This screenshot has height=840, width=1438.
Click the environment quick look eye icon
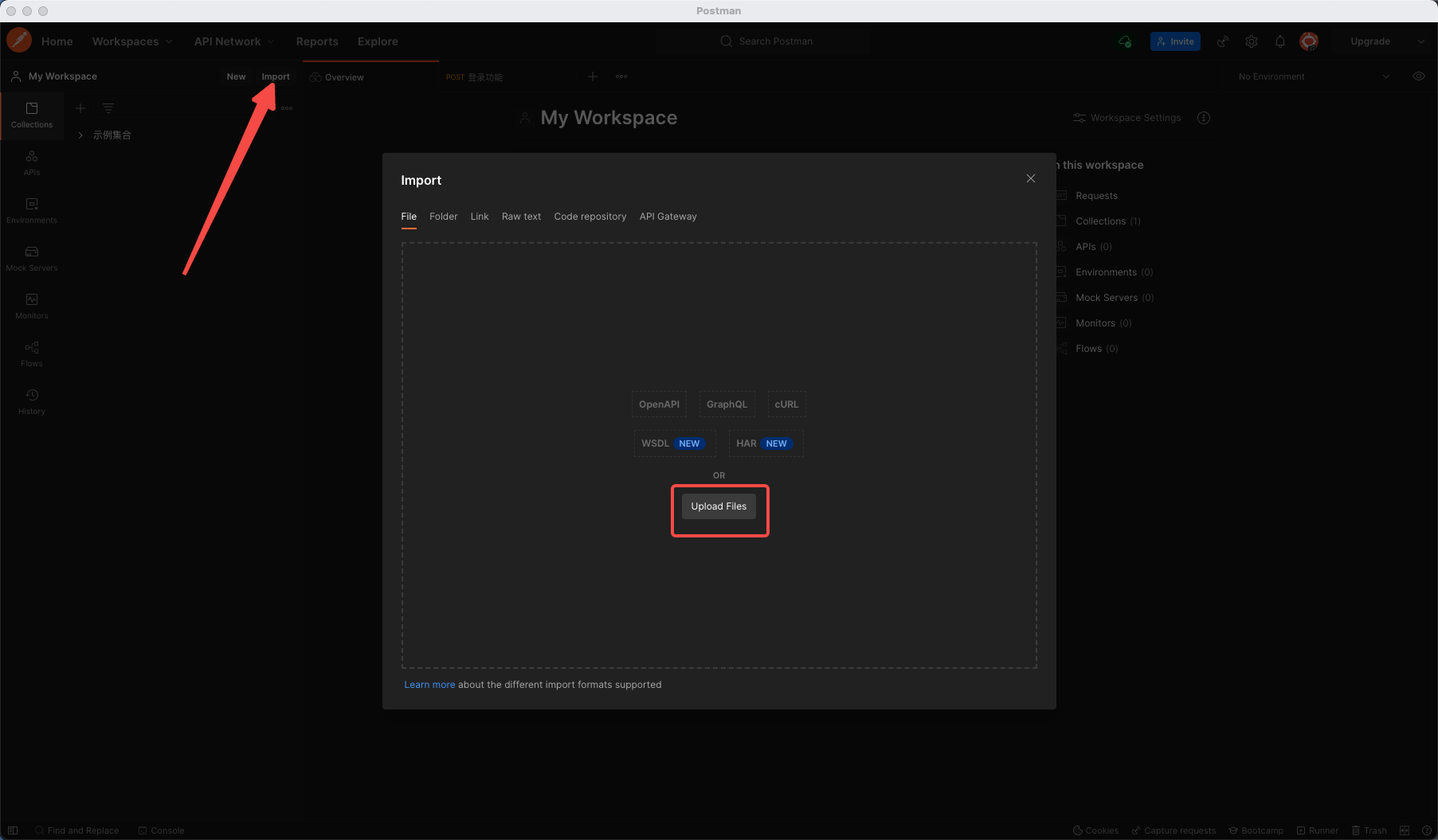pyautogui.click(x=1419, y=76)
